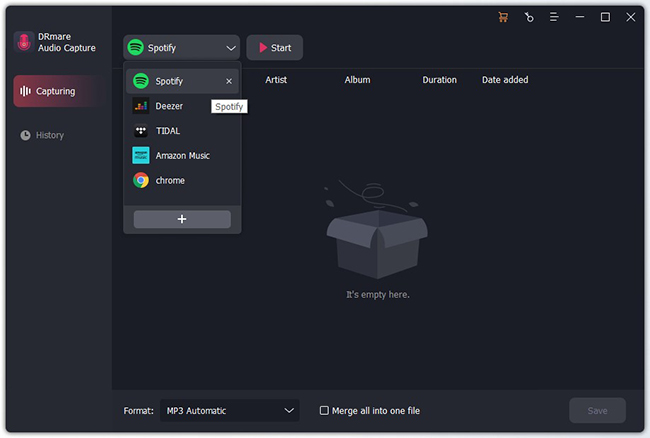
Task: Add a new program with plus button
Action: (182, 219)
